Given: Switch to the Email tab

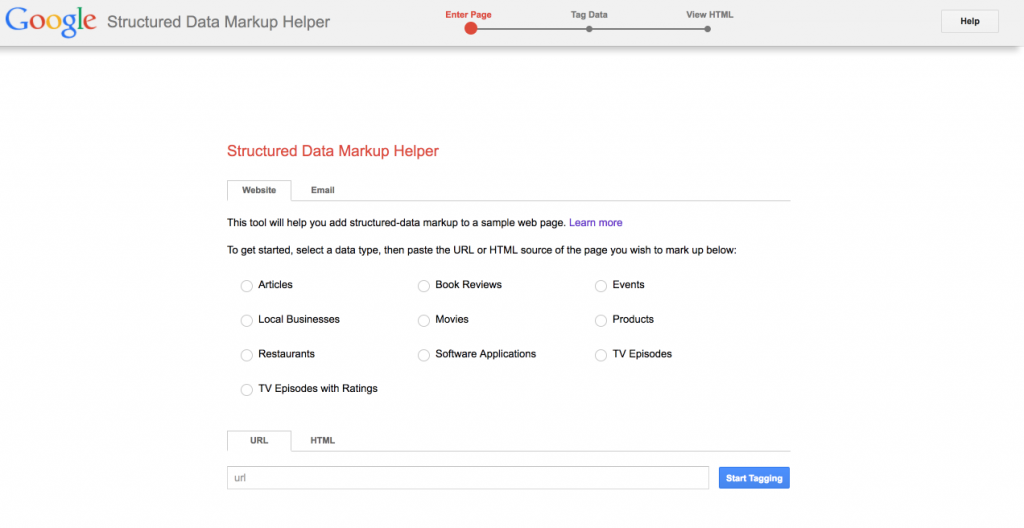Looking at the screenshot, I should [x=323, y=190].
